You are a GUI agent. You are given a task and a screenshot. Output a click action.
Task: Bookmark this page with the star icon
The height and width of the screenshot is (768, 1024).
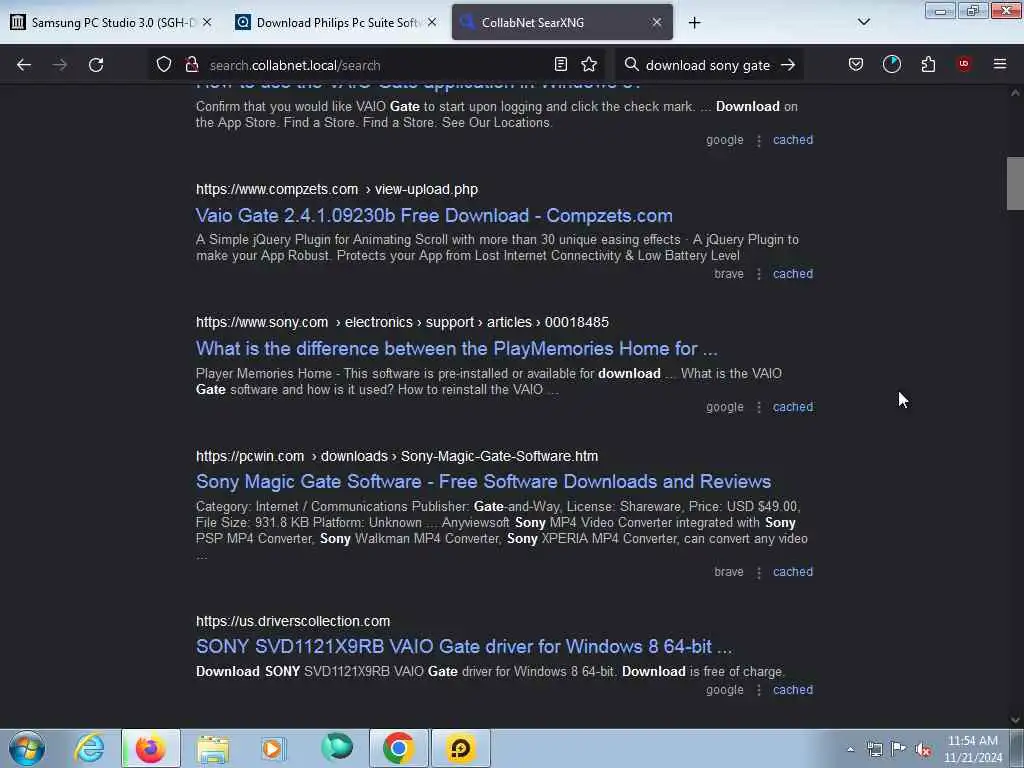point(589,64)
